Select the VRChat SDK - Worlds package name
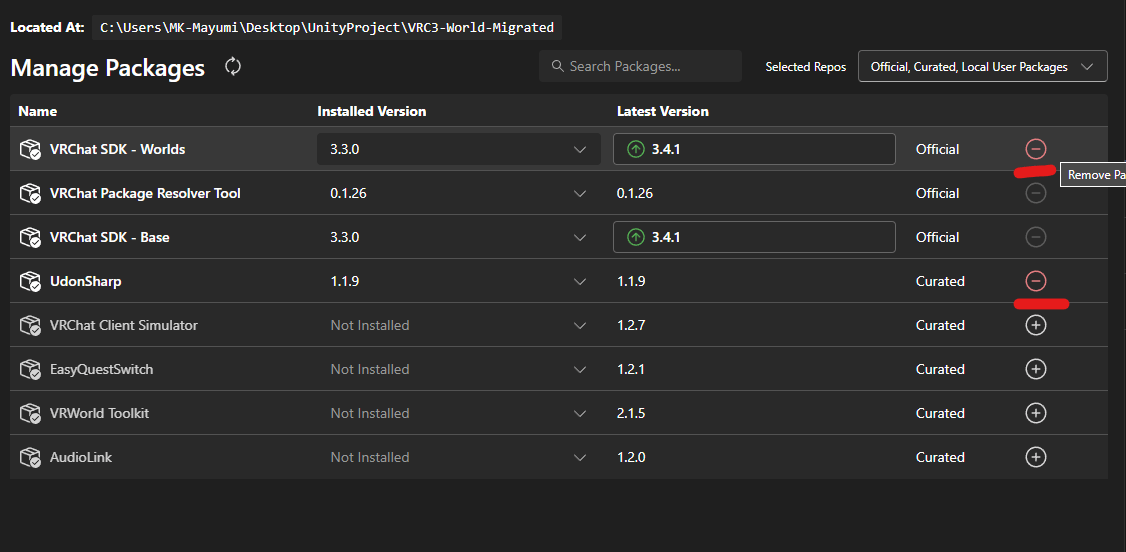The width and height of the screenshot is (1126, 552). (x=118, y=149)
